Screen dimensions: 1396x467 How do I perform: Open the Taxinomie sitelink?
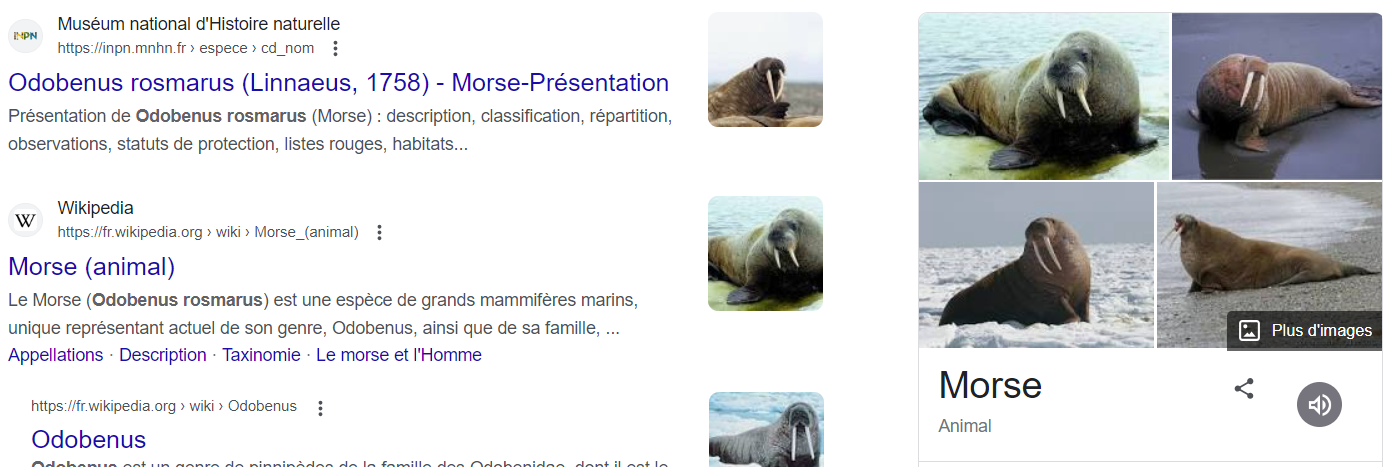(261, 355)
